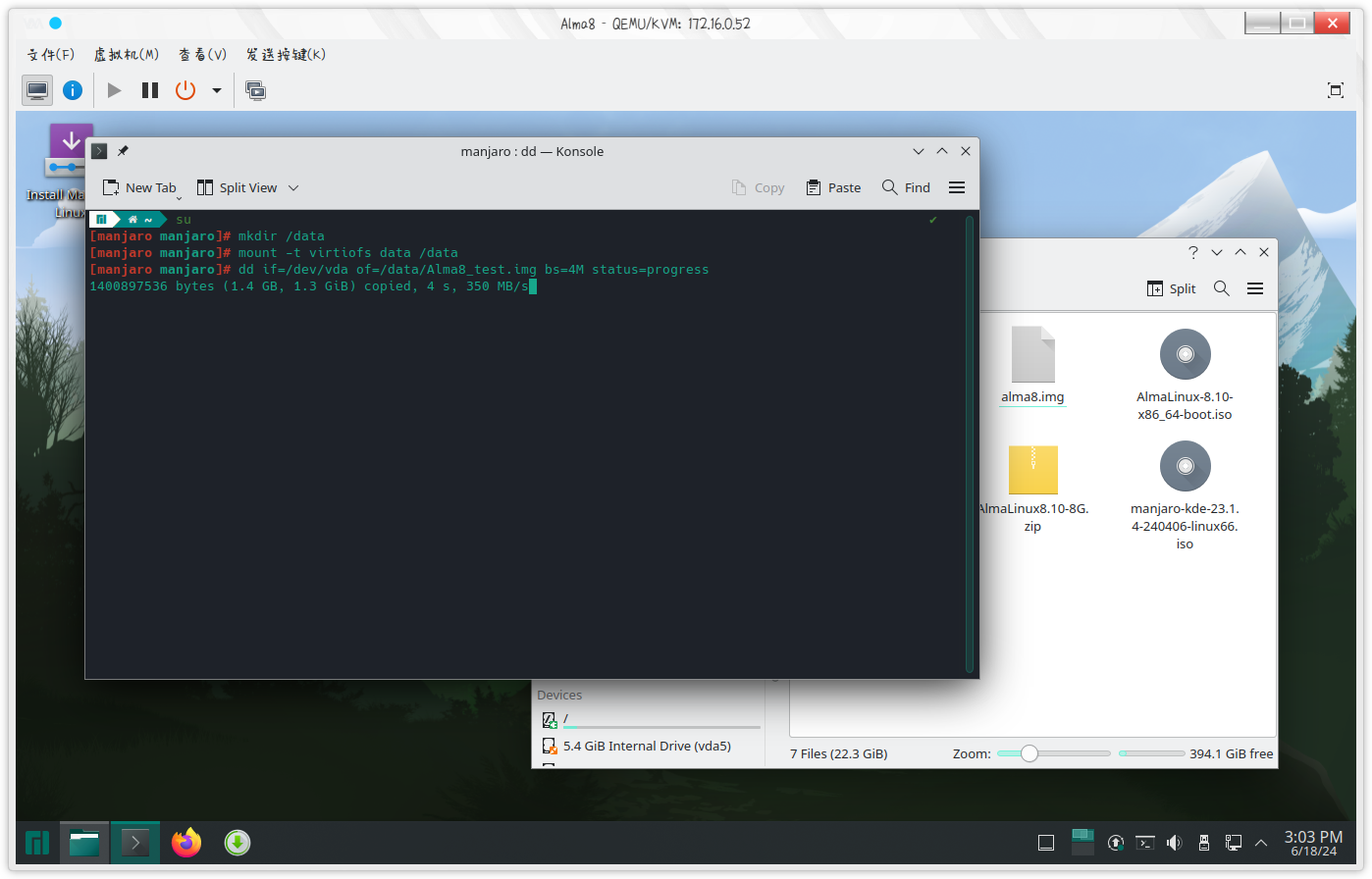Select the root / device in Dolphin
The width and height of the screenshot is (1372, 879).
point(651,719)
